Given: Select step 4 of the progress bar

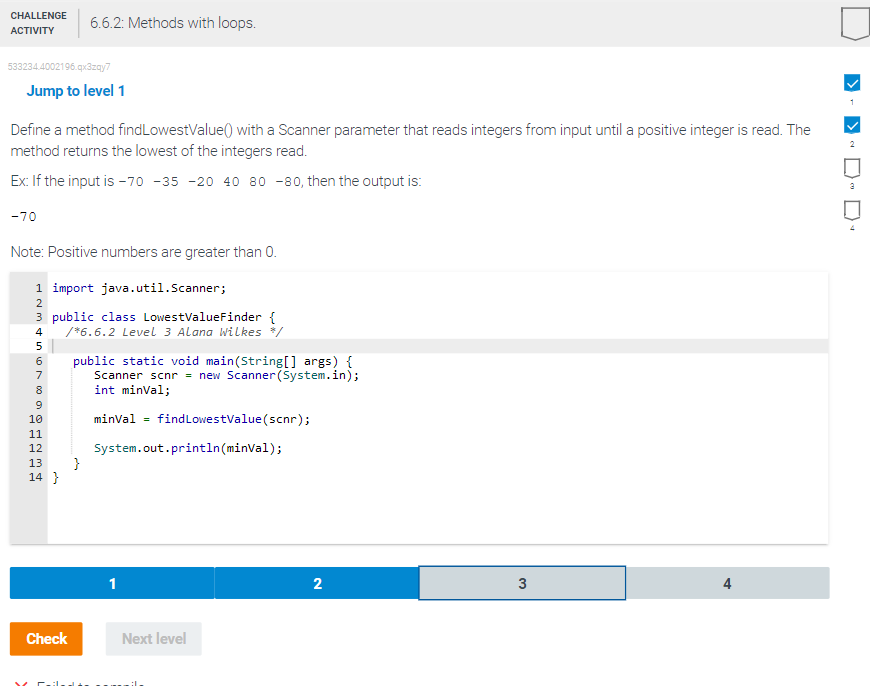Looking at the screenshot, I should (x=726, y=582).
